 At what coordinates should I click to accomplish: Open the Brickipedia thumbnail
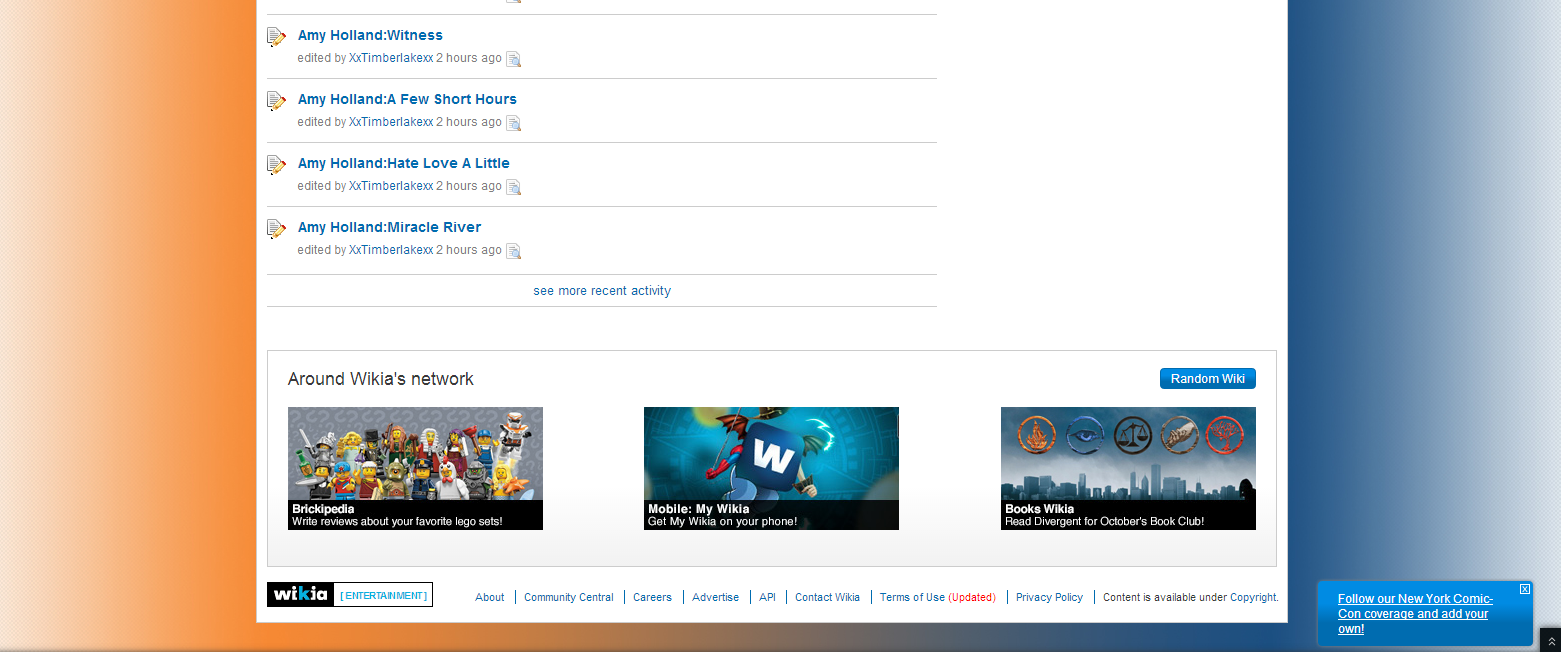[415, 468]
